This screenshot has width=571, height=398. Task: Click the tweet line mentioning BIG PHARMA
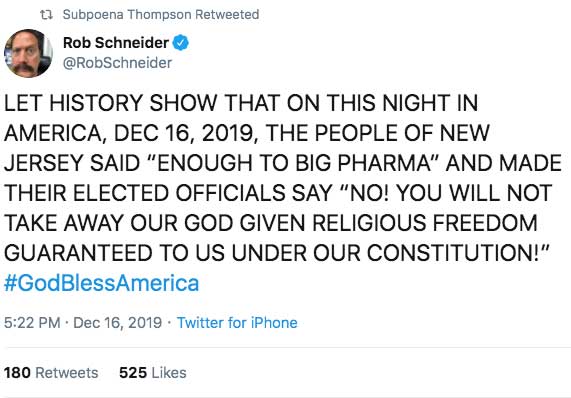pyautogui.click(x=283, y=163)
